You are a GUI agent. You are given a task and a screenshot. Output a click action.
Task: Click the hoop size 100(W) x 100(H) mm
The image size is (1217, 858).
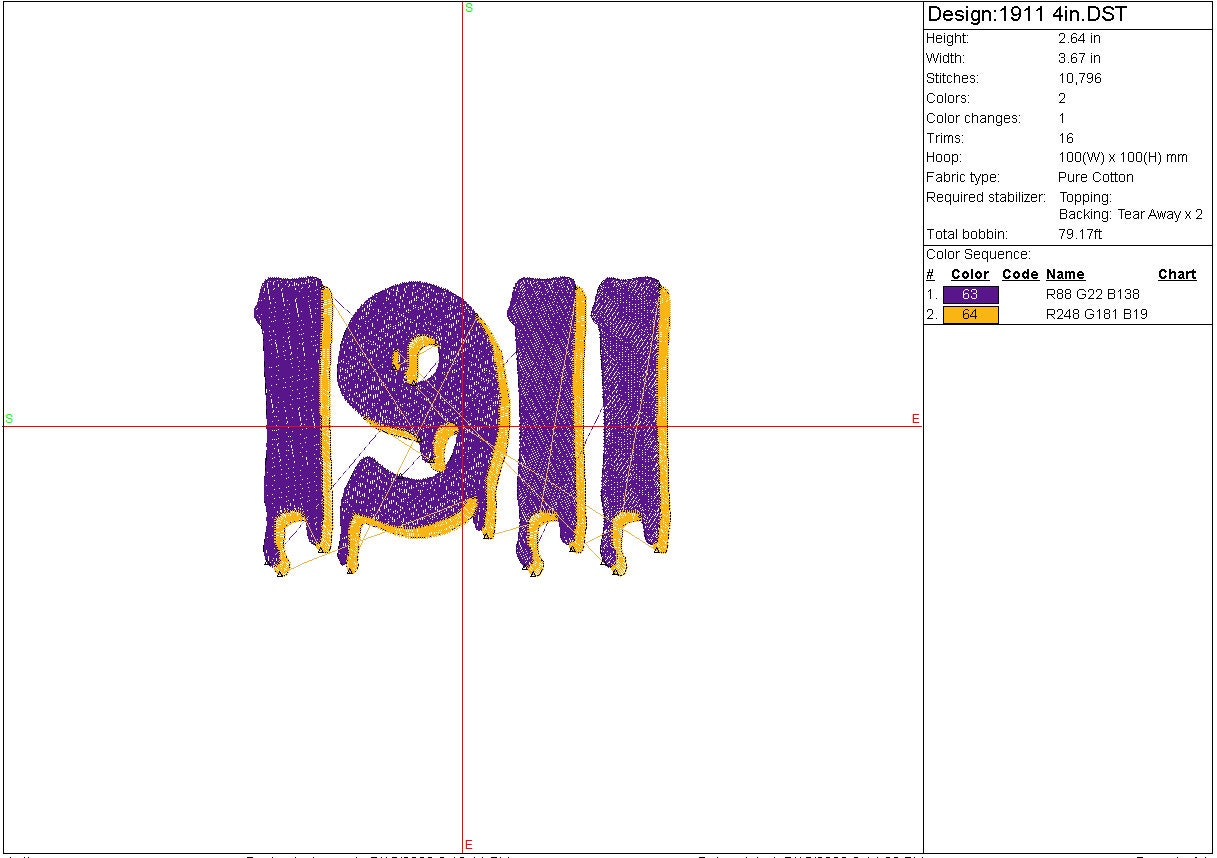(1123, 158)
